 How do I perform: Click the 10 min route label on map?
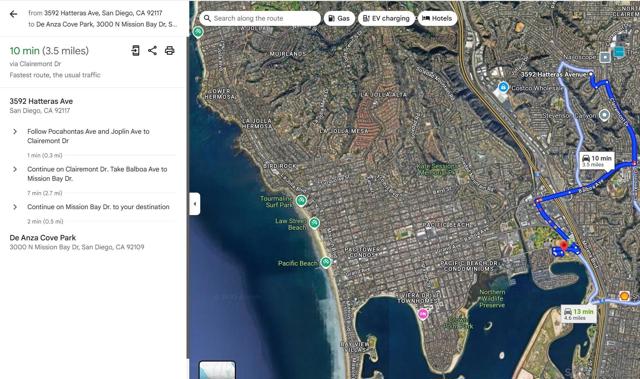pyautogui.click(x=597, y=160)
